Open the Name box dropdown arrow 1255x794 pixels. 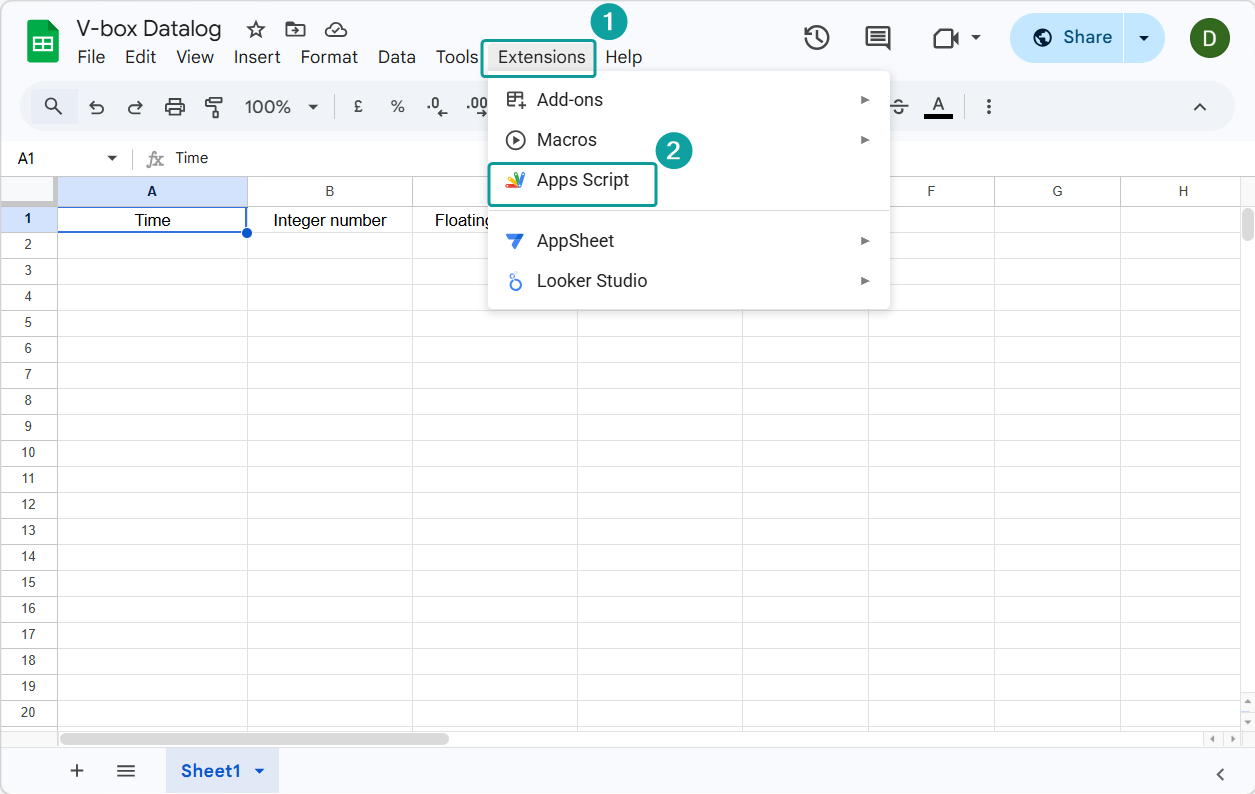(x=112, y=158)
